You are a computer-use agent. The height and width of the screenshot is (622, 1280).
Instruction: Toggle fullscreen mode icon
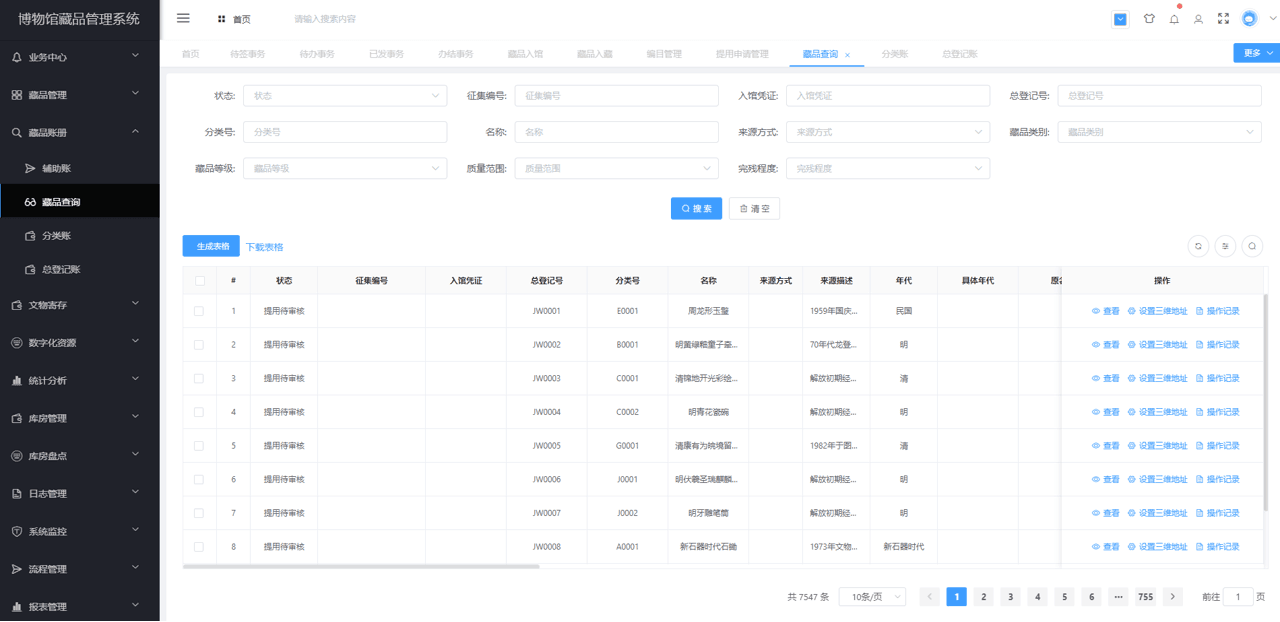pyautogui.click(x=1223, y=19)
